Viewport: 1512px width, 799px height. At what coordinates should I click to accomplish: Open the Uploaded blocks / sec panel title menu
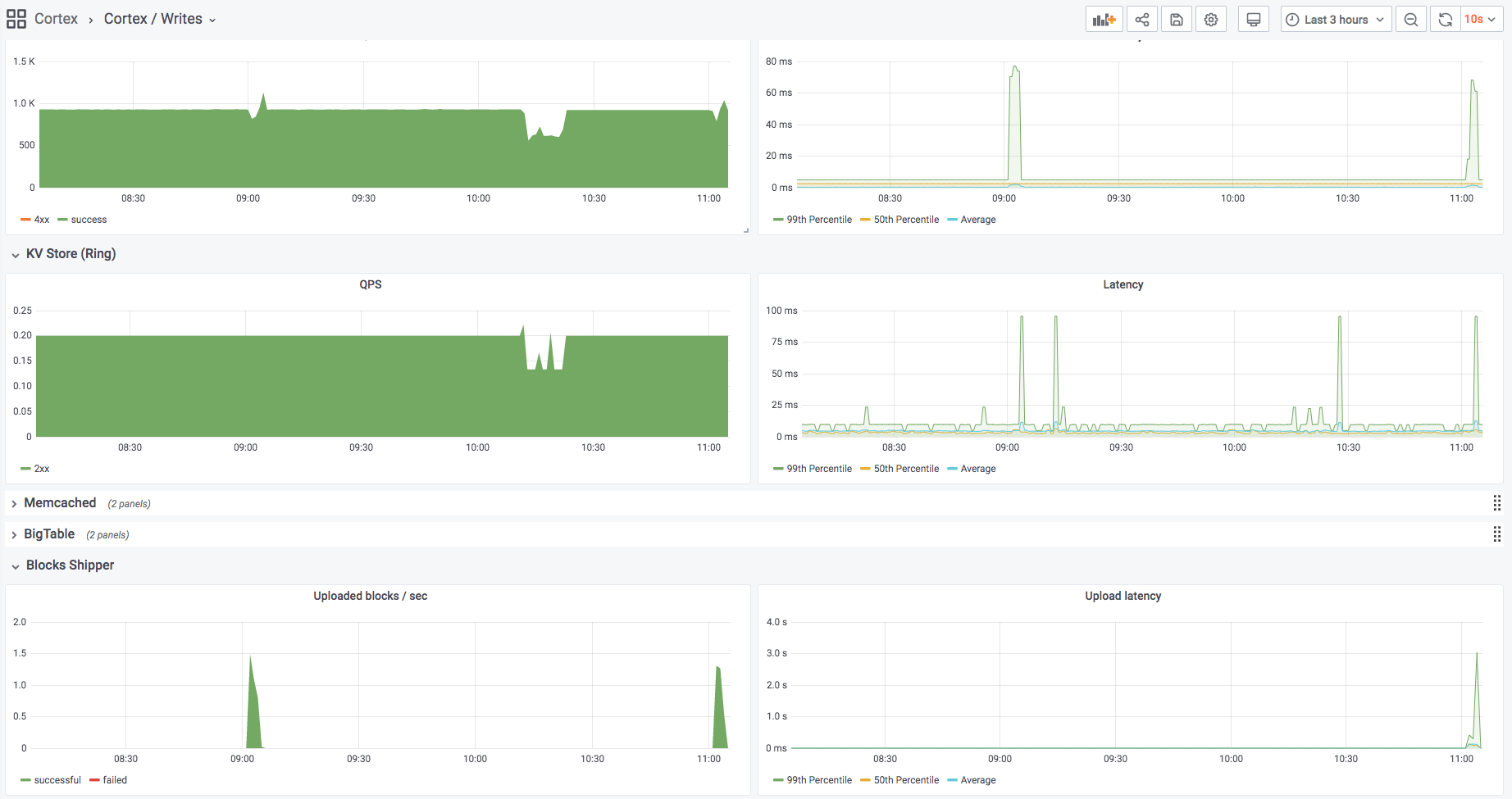pyautogui.click(x=371, y=596)
